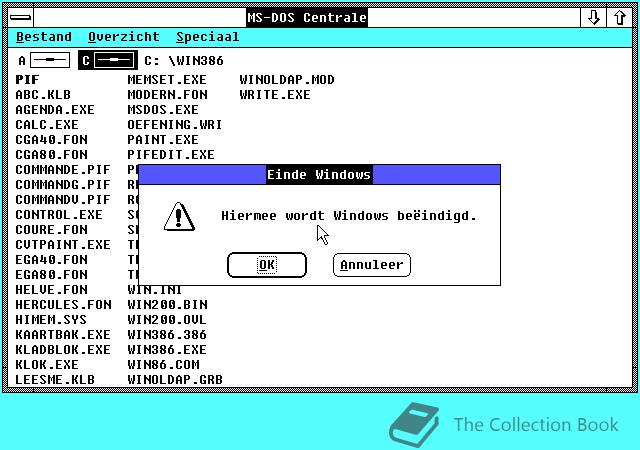Select WIN200.BIN file
This screenshot has width=640, height=450.
[x=167, y=305]
